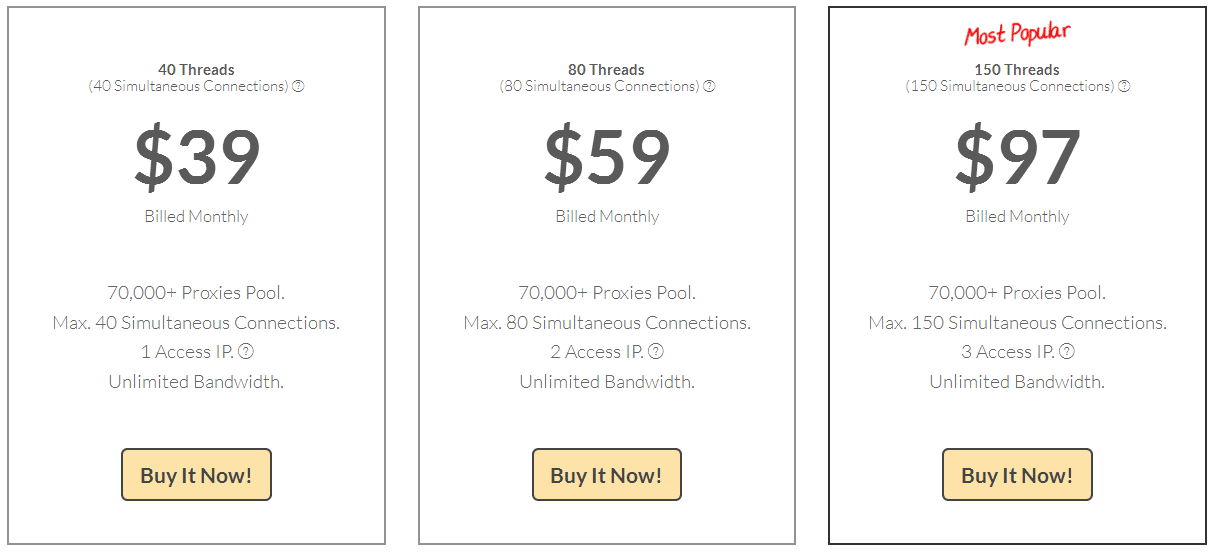Viewport: 1211px width, 553px height.
Task: Click the $59 price text
Action: point(607,158)
